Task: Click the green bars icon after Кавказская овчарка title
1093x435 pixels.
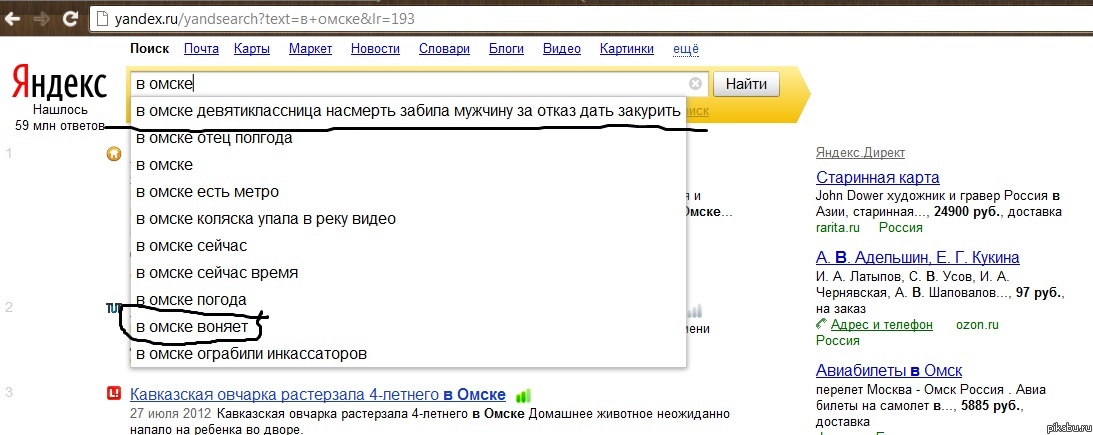Action: [523, 396]
